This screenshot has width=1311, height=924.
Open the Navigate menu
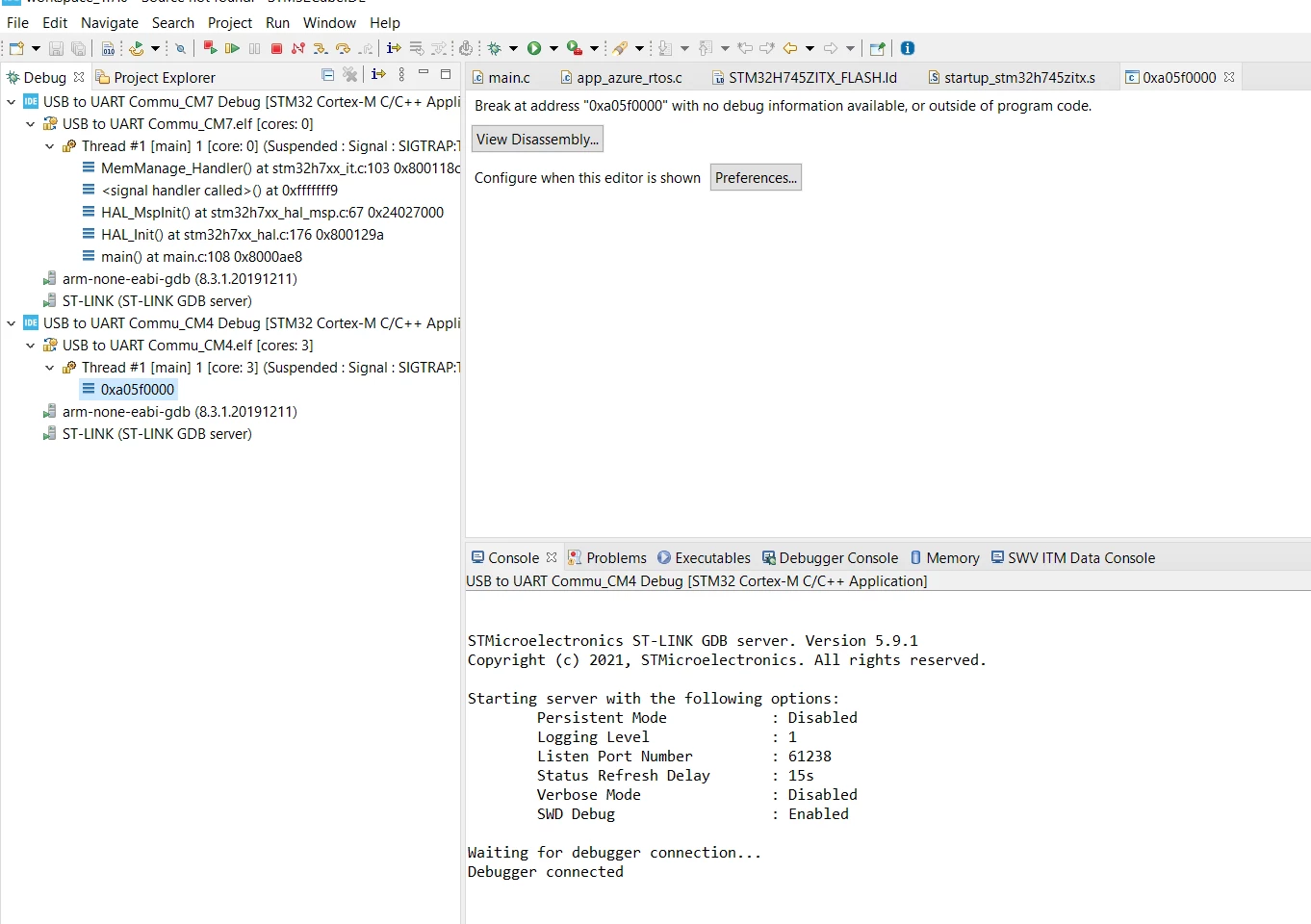pos(110,22)
